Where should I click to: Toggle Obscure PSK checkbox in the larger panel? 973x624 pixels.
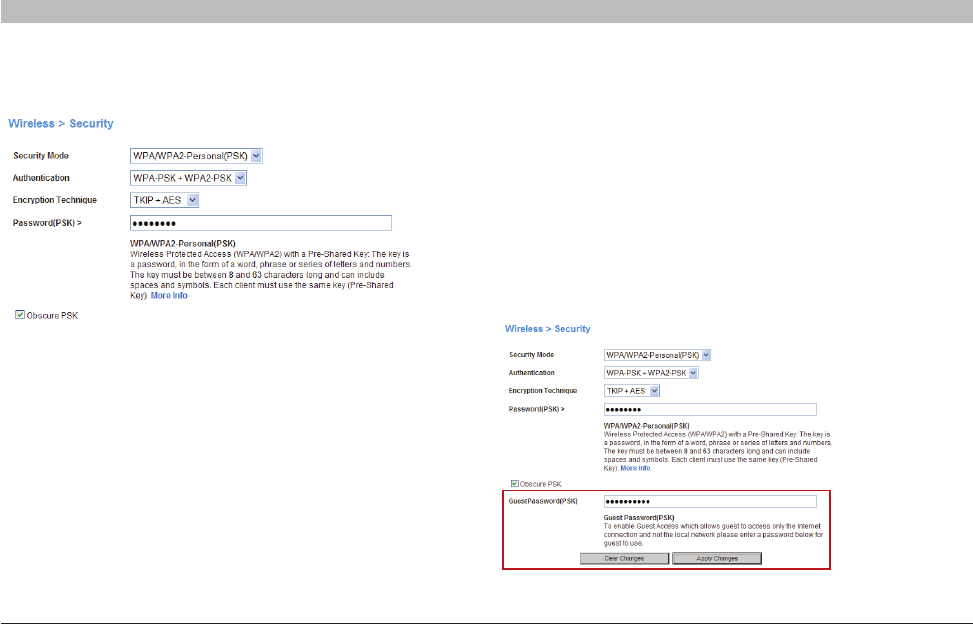point(20,315)
